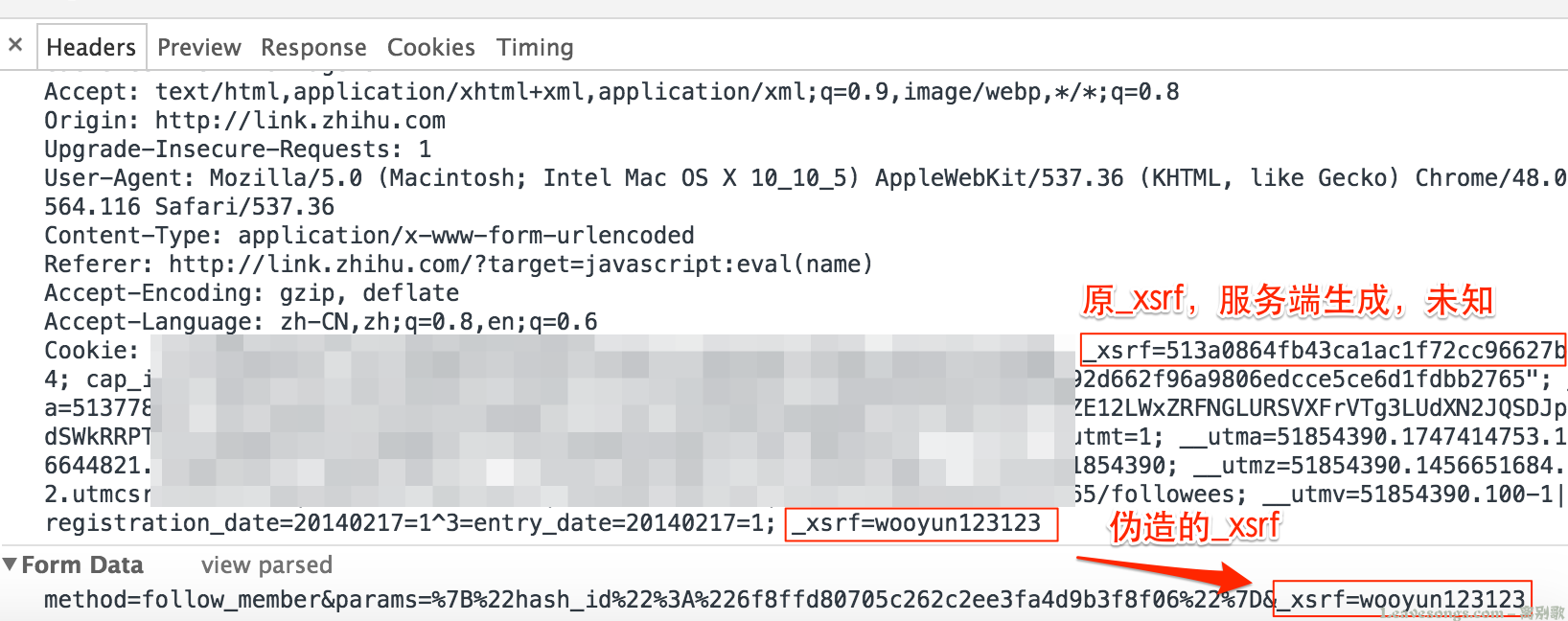Open the Response tab
1568x621 pixels.
click(x=313, y=48)
